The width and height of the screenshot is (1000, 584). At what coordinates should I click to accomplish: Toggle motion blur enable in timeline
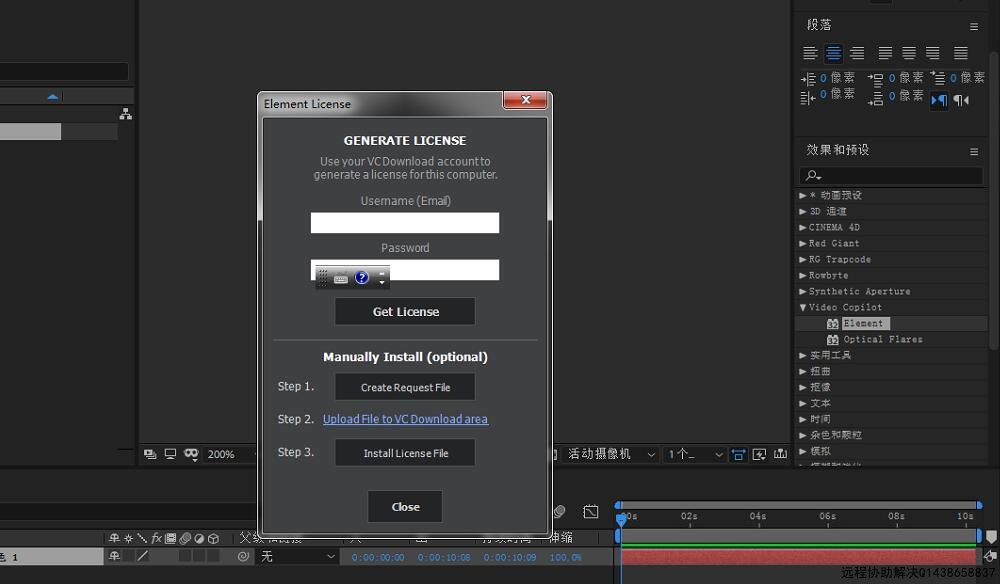click(x=559, y=511)
